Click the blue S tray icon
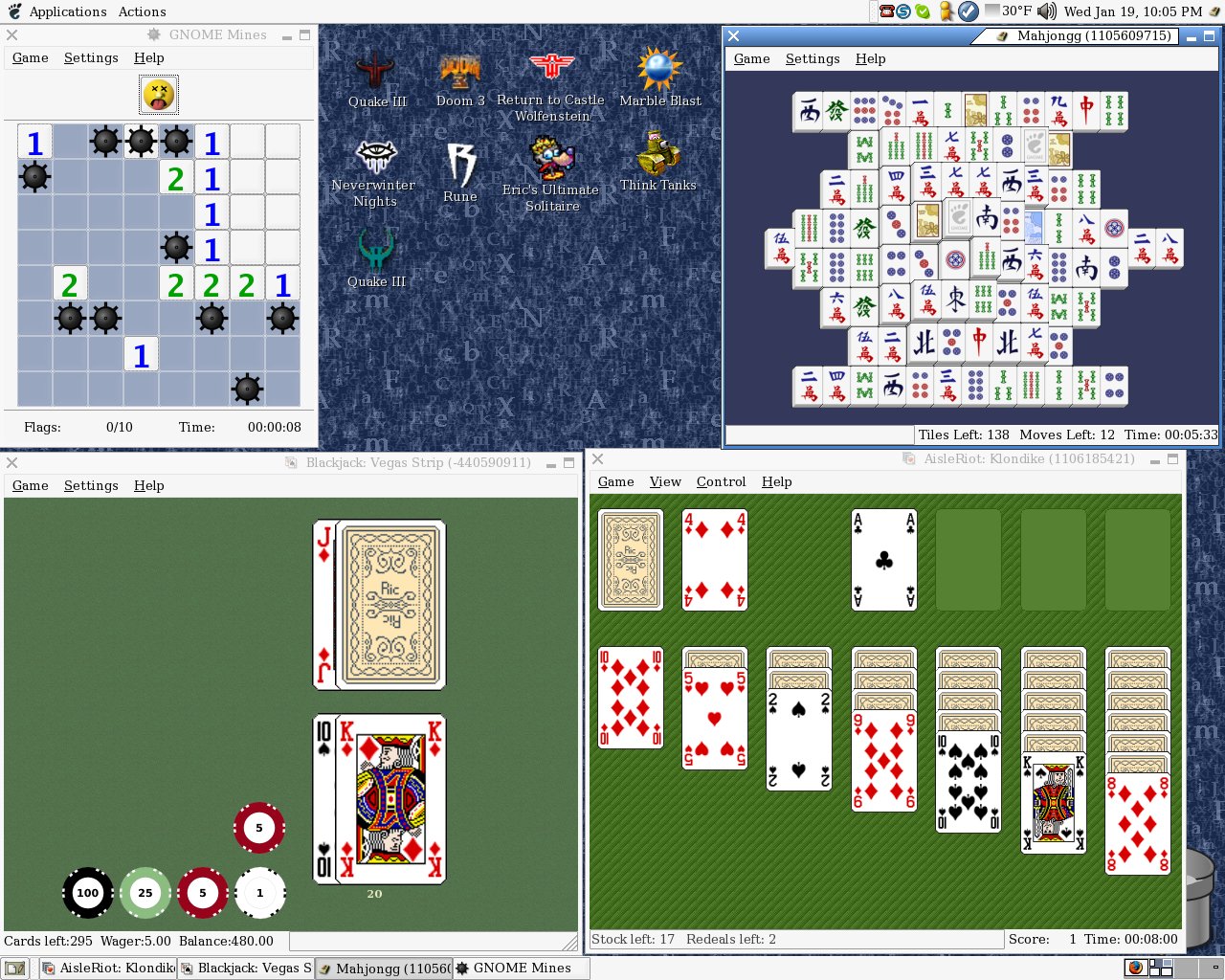The height and width of the screenshot is (980, 1225). [902, 11]
